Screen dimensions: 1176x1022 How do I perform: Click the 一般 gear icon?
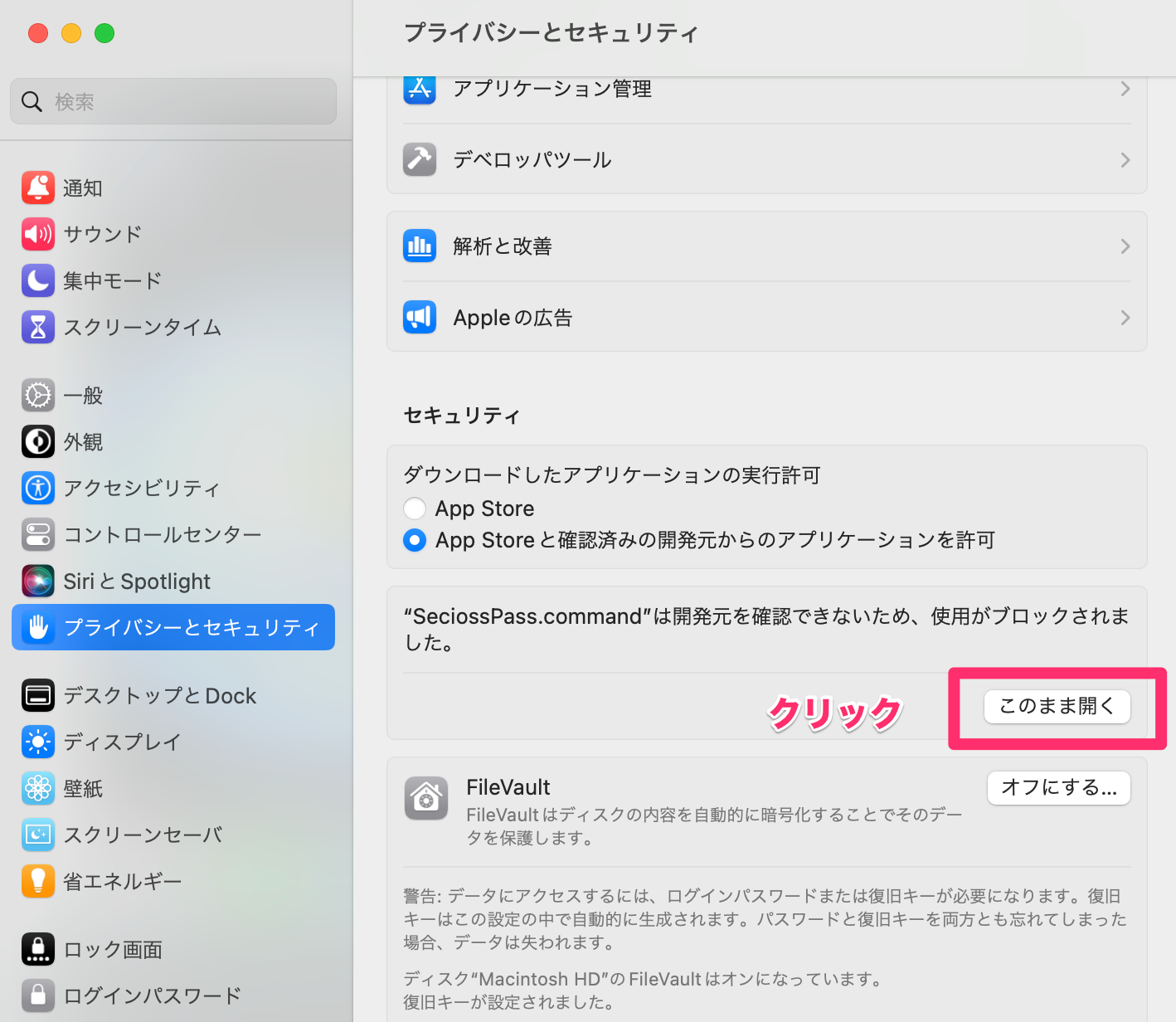click(x=38, y=396)
